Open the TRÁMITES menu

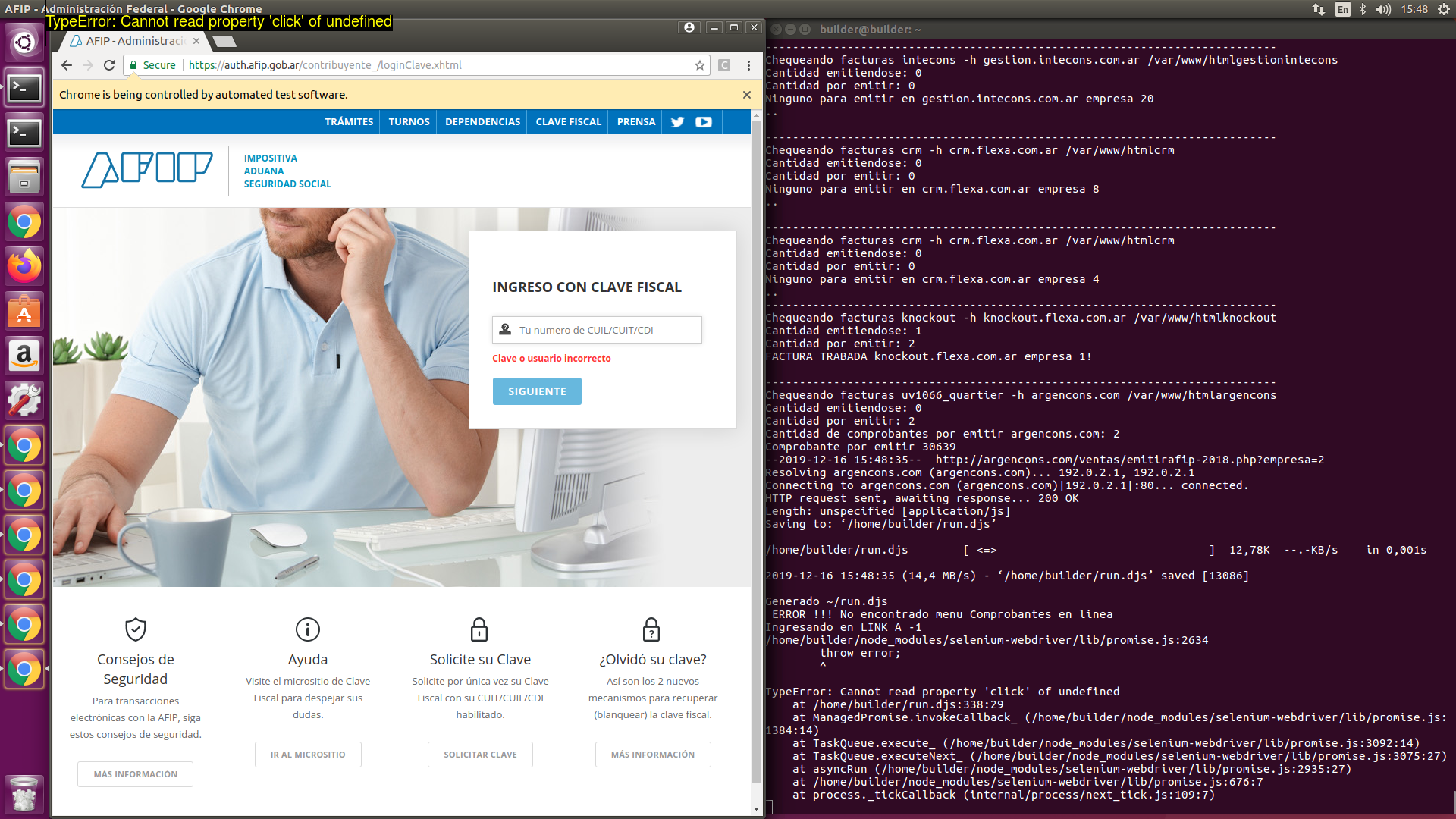pos(349,122)
